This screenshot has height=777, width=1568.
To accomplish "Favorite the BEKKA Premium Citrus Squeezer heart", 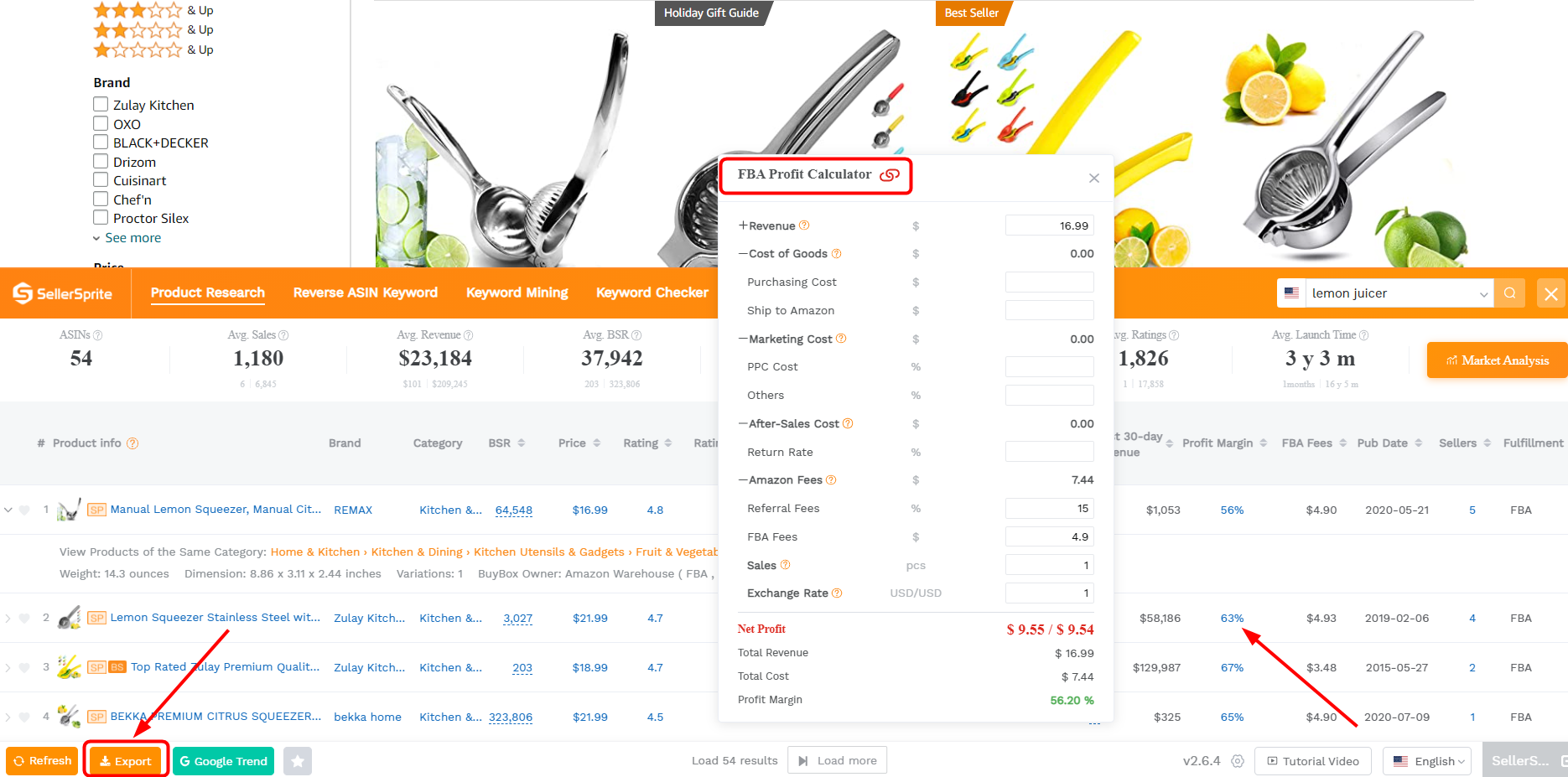I will [25, 717].
